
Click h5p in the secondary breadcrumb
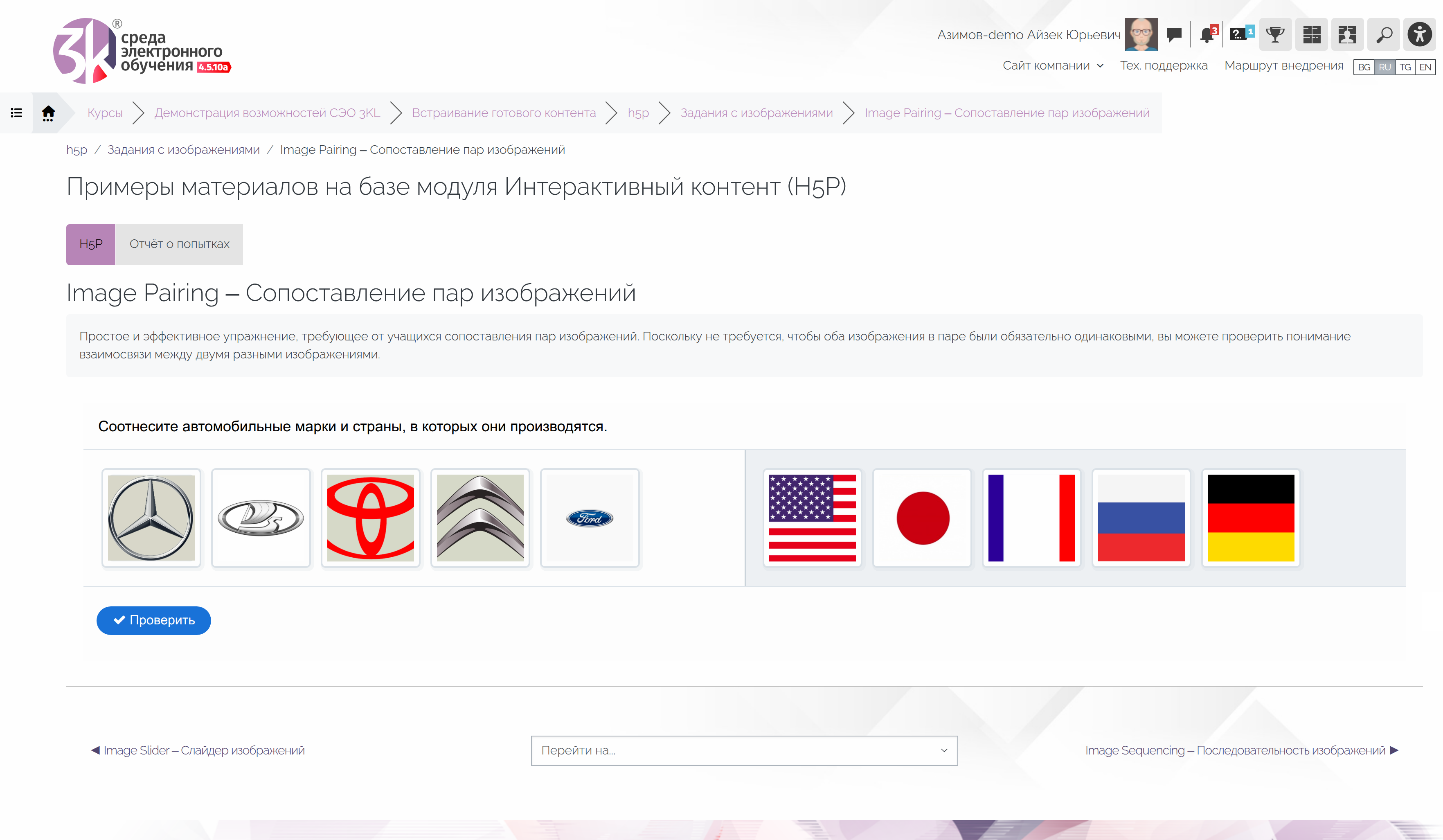pos(77,150)
